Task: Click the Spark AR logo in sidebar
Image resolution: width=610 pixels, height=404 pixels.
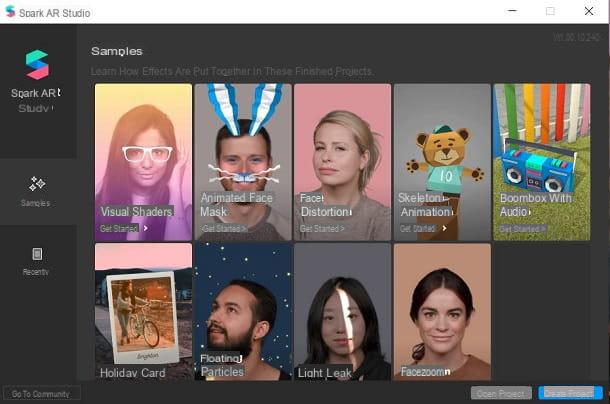Action: tap(37, 65)
